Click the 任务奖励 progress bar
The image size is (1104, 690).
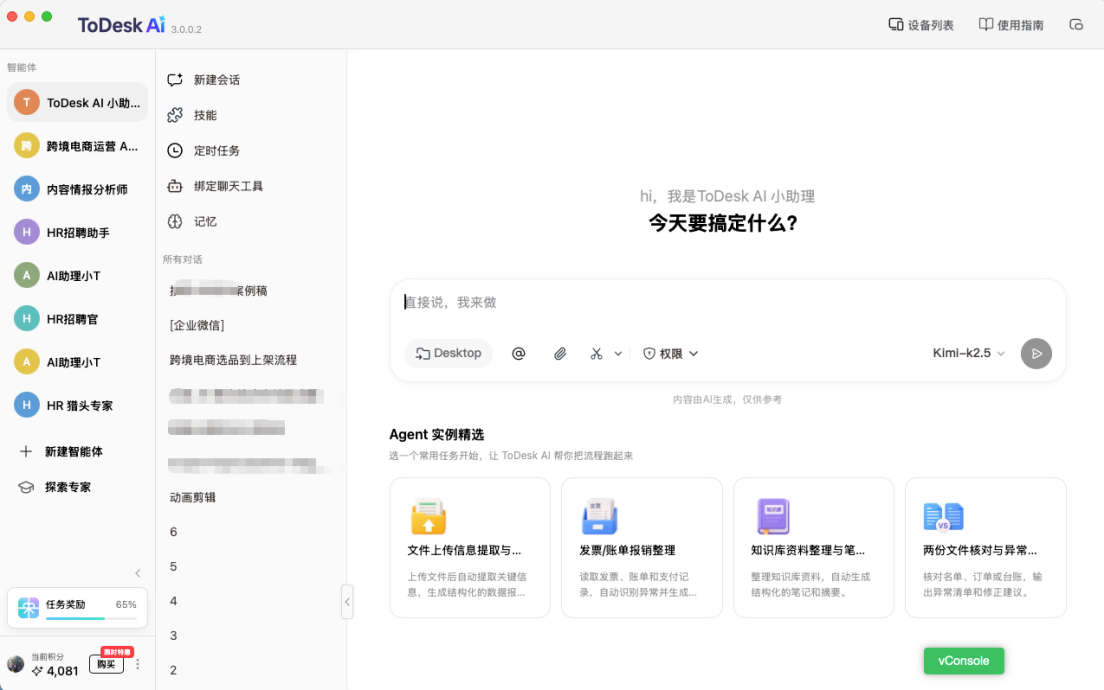(x=92, y=618)
